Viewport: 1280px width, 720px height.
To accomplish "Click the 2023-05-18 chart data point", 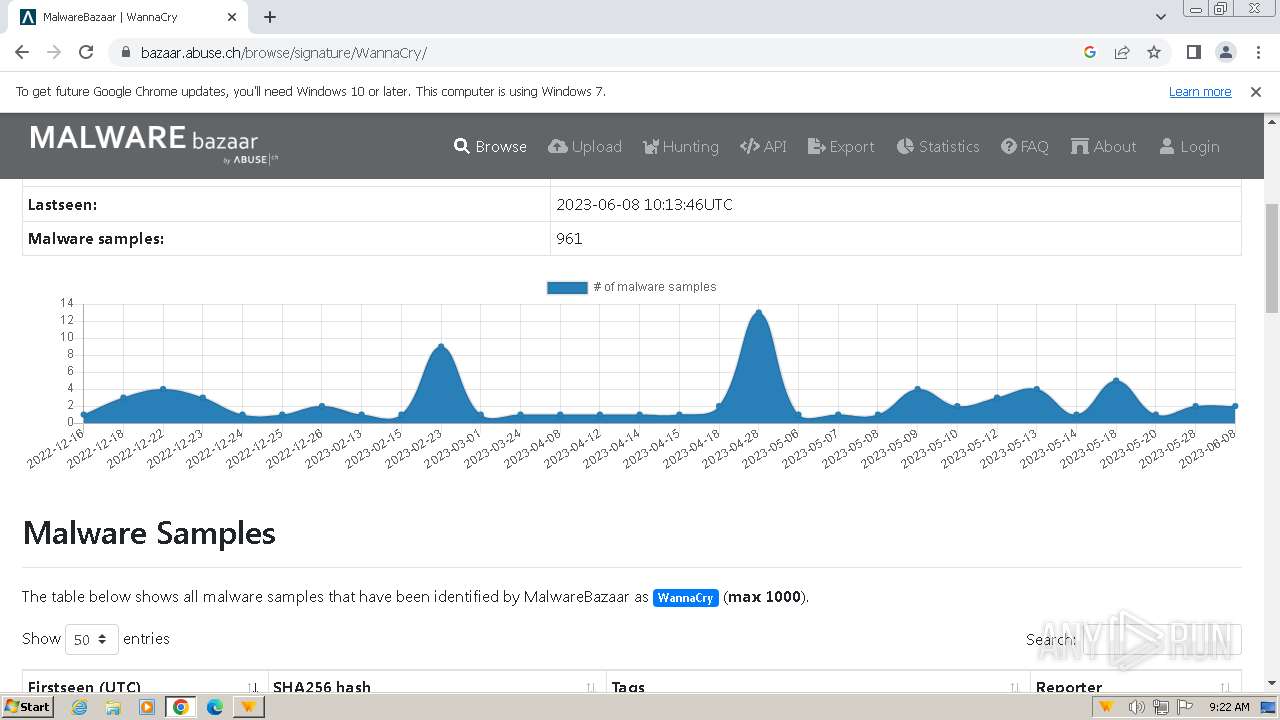I will 1116,381.
